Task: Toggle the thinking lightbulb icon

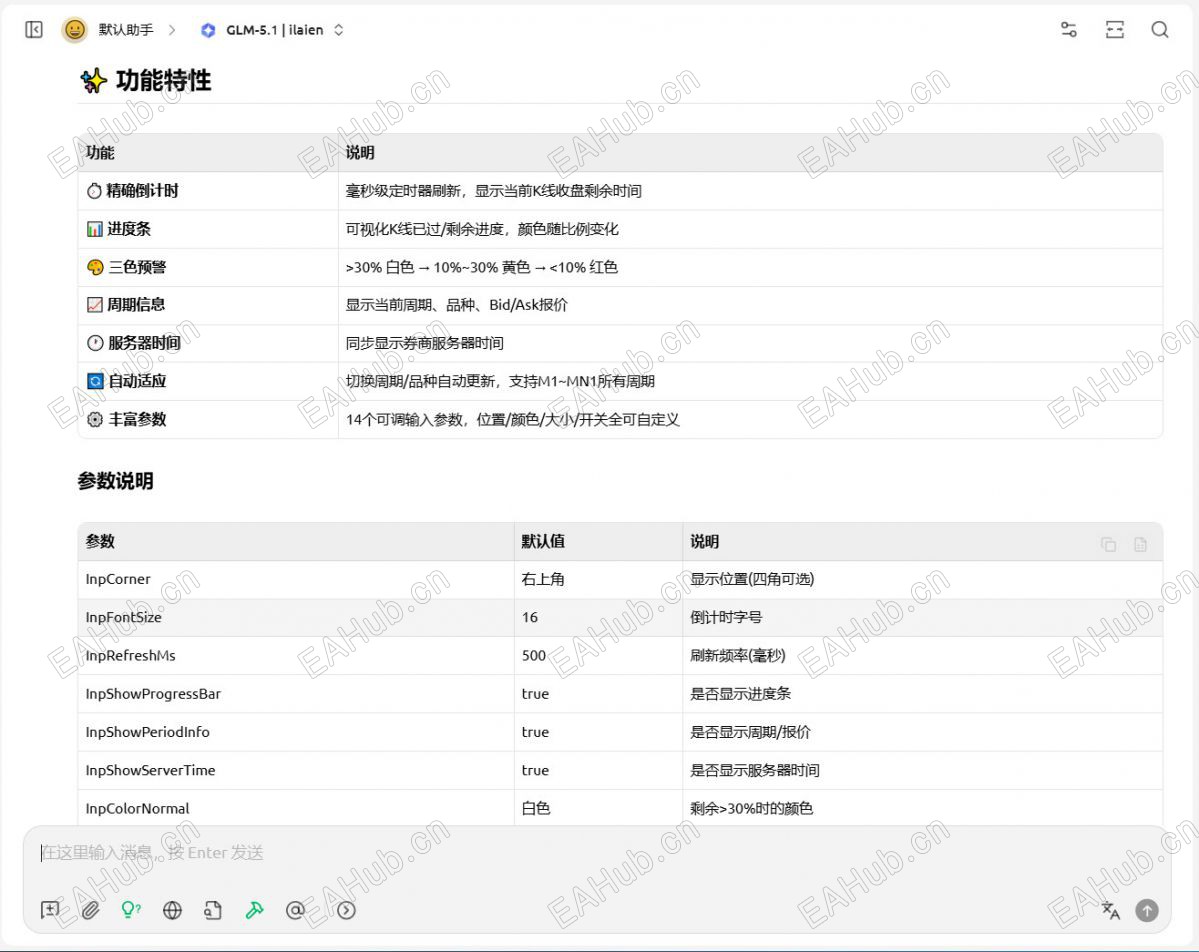Action: [x=131, y=910]
